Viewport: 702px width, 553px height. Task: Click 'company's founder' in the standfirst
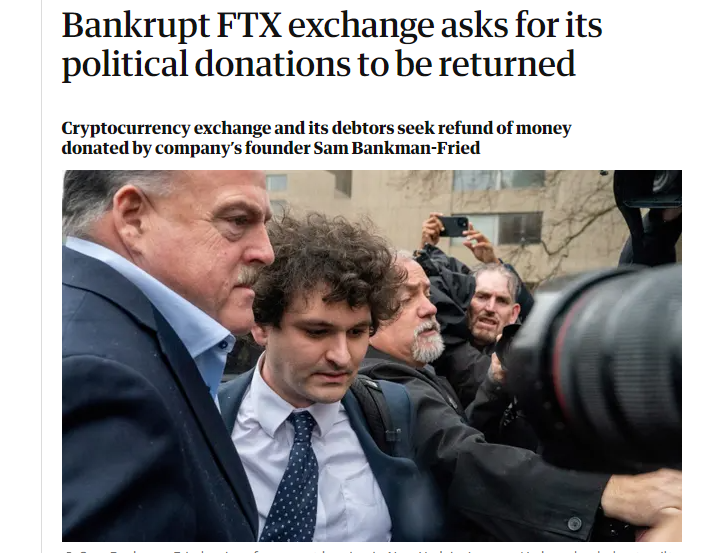tap(232, 149)
